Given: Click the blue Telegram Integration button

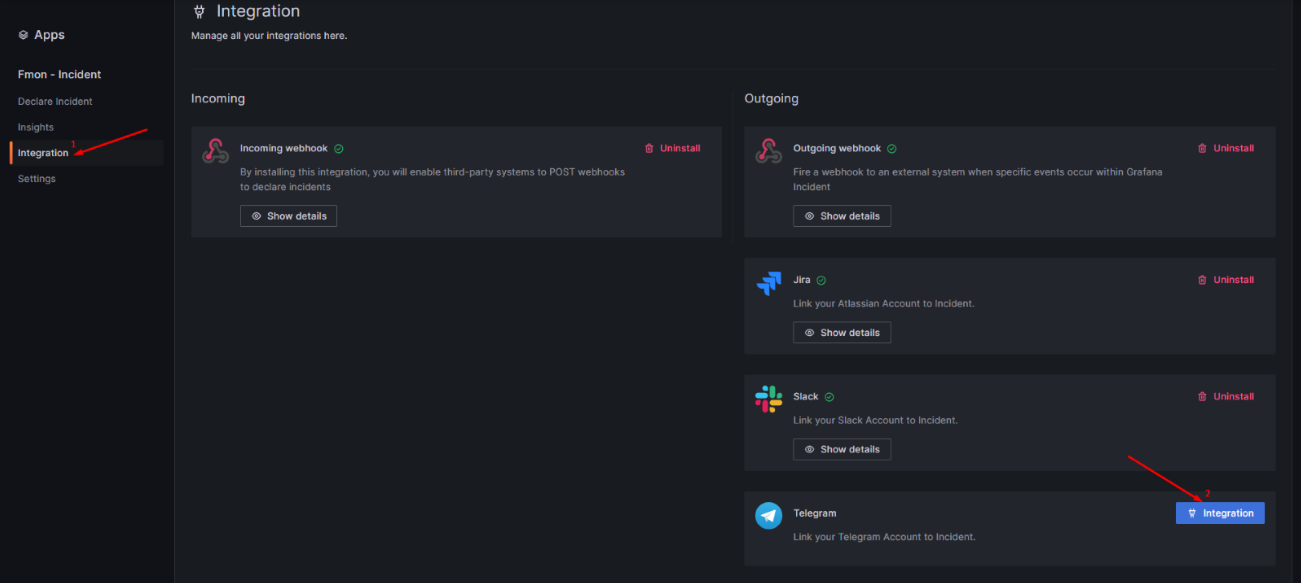Looking at the screenshot, I should [x=1220, y=513].
